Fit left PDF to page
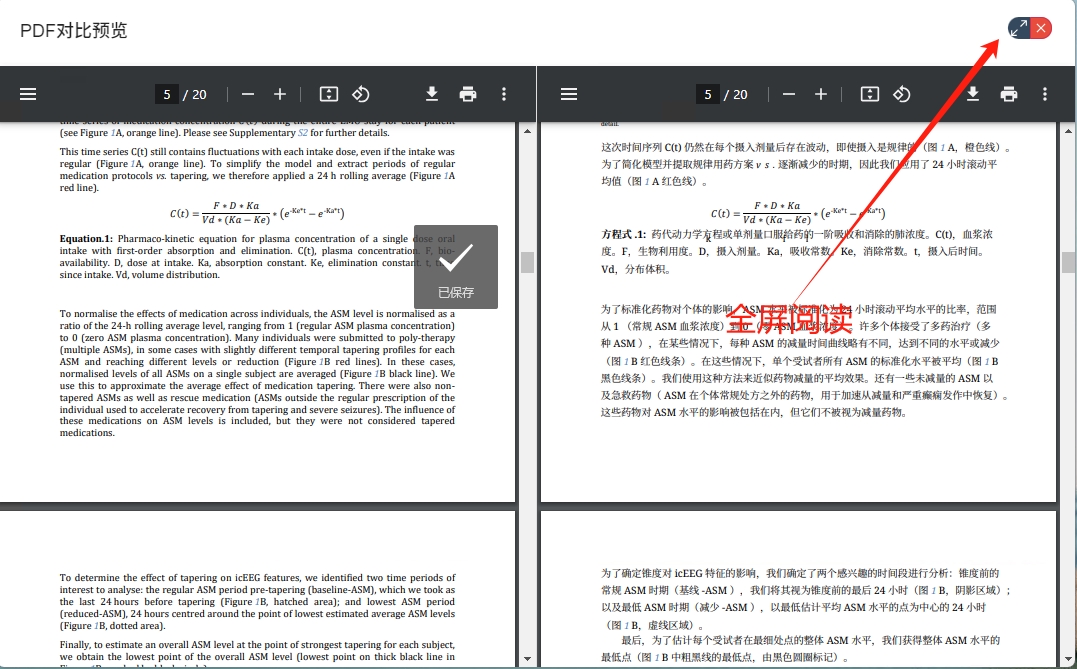Viewport: 1077px width, 669px height. 329,94
